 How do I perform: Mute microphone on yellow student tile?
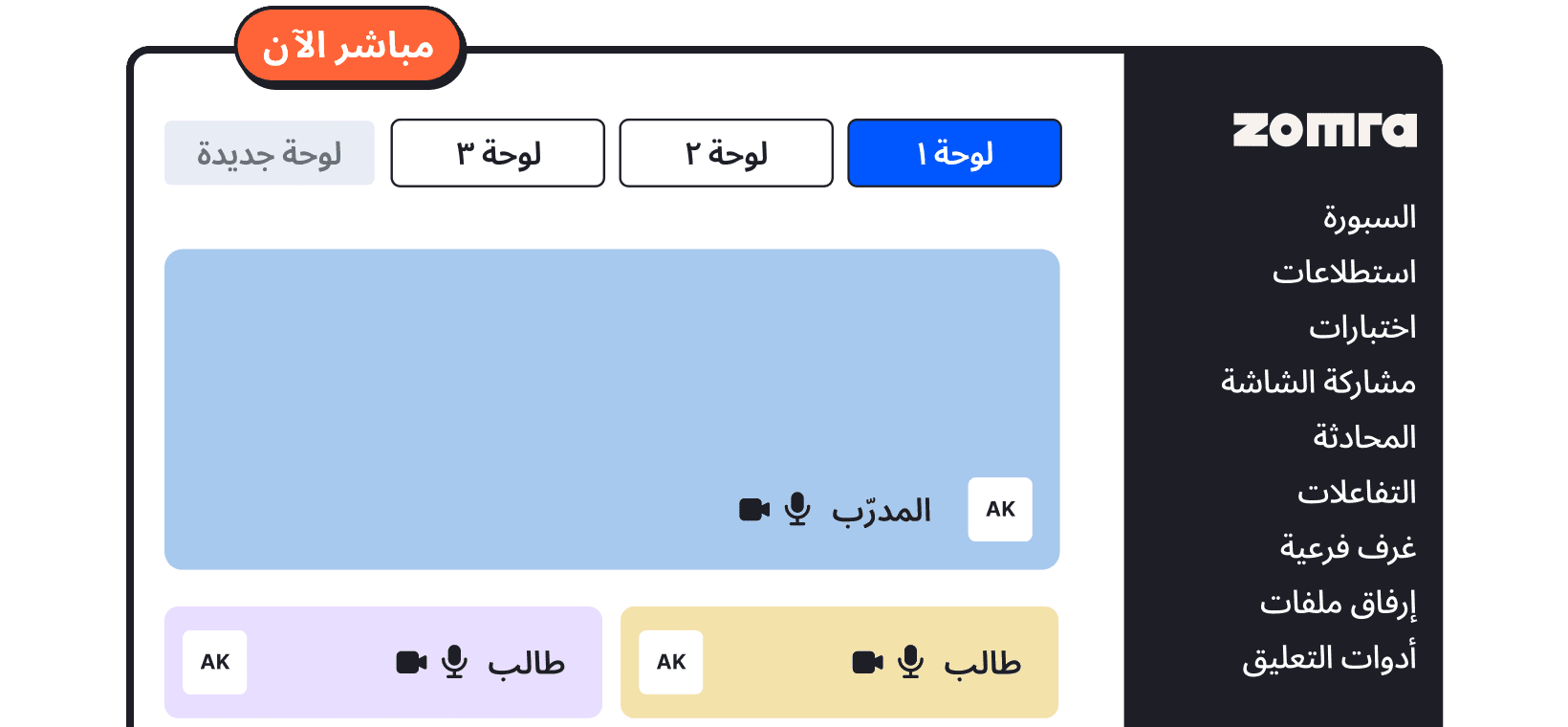911,662
